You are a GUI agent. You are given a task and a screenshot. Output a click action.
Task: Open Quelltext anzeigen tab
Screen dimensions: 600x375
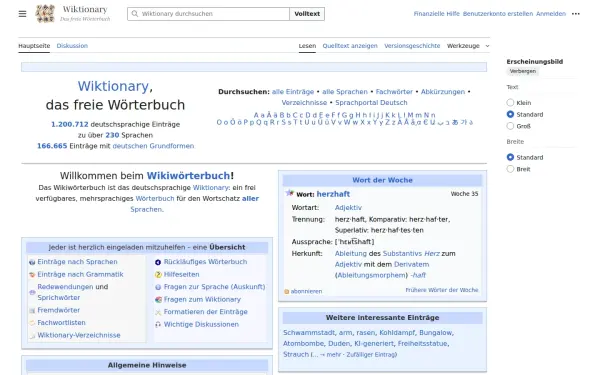click(x=350, y=46)
